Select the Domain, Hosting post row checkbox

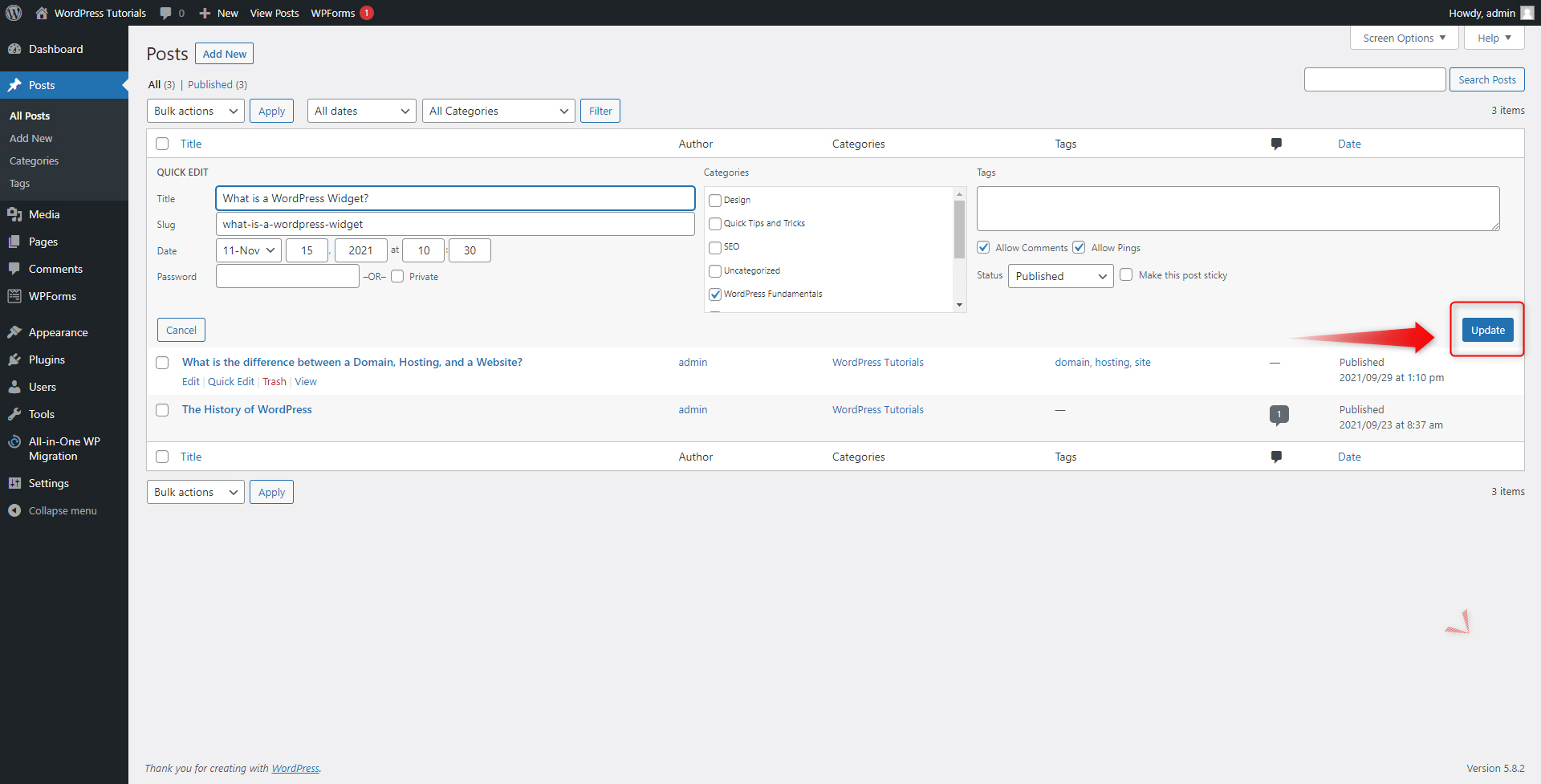(x=162, y=363)
